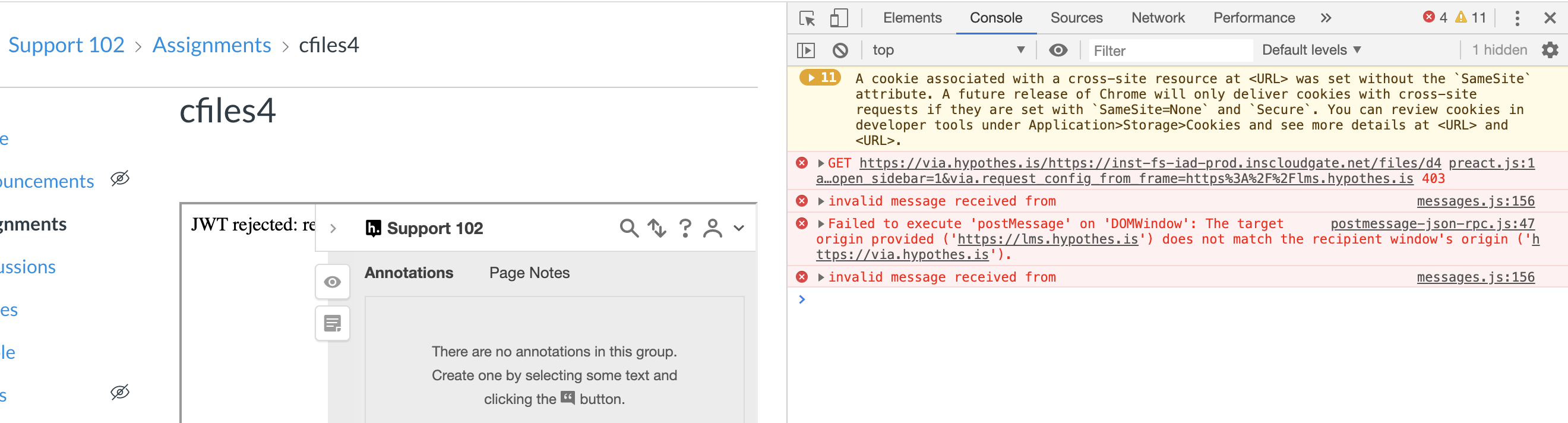Click the red error count badge icon

tap(1428, 18)
